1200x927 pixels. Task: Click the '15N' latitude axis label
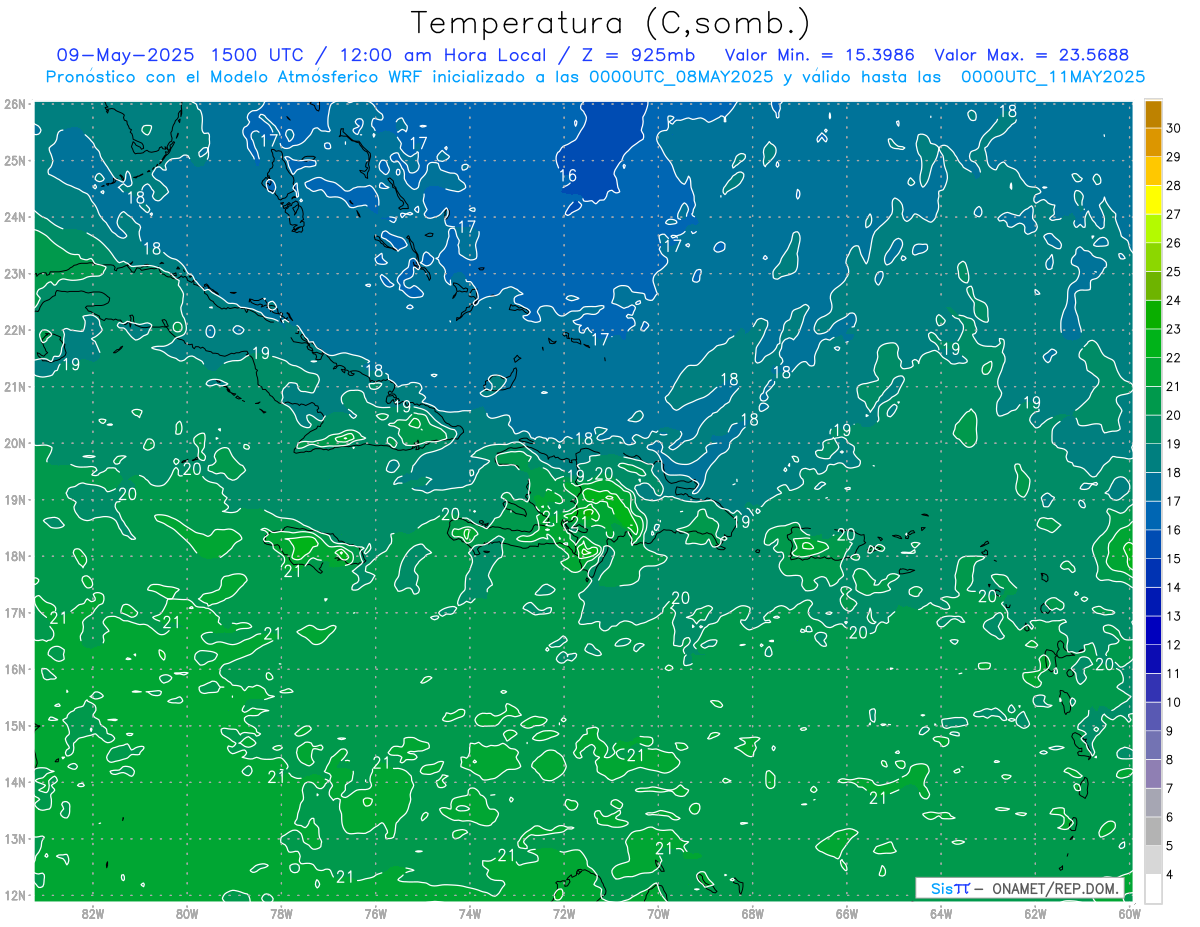pyautogui.click(x=15, y=726)
